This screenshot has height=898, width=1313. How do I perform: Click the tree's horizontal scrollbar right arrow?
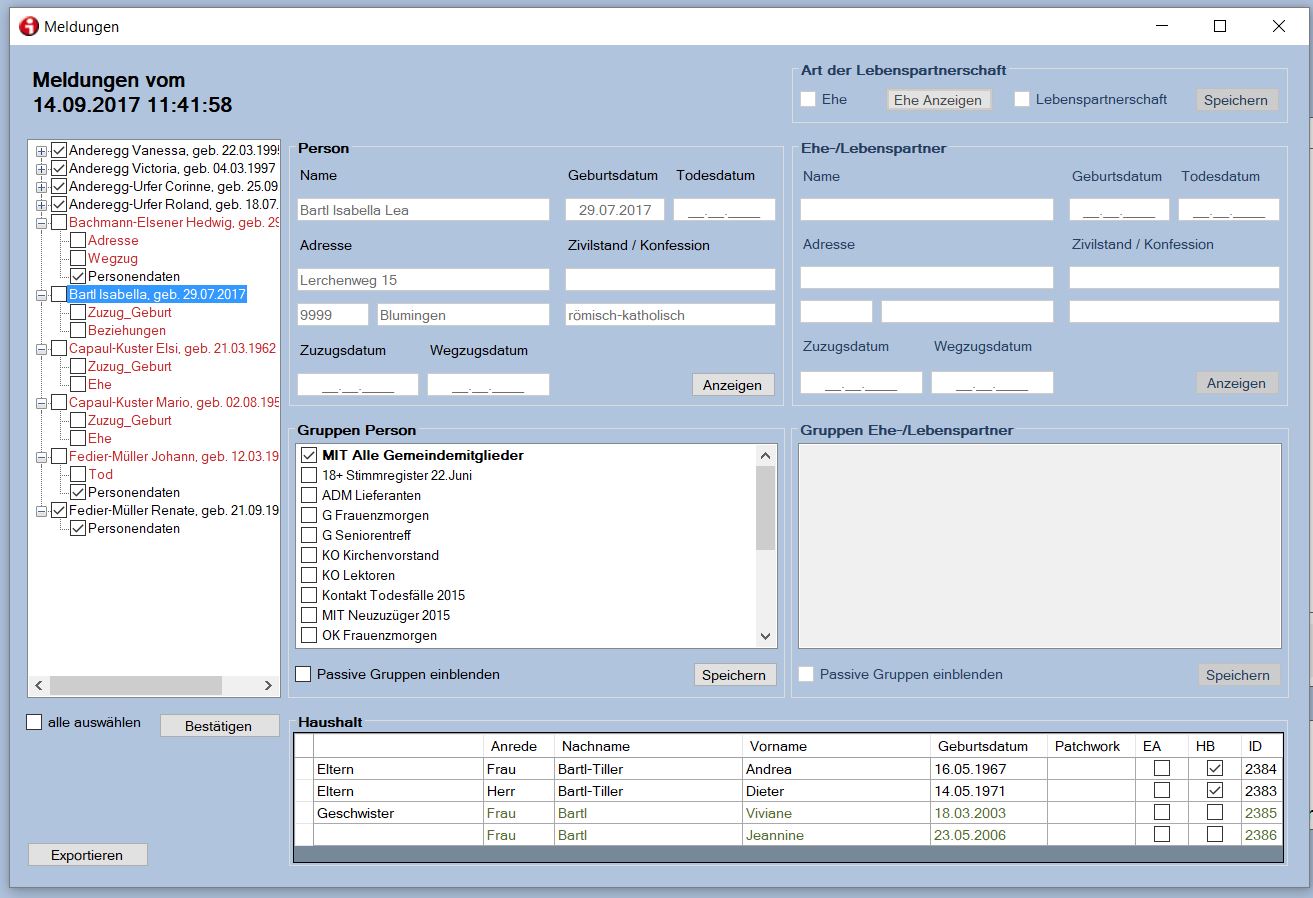coord(268,685)
